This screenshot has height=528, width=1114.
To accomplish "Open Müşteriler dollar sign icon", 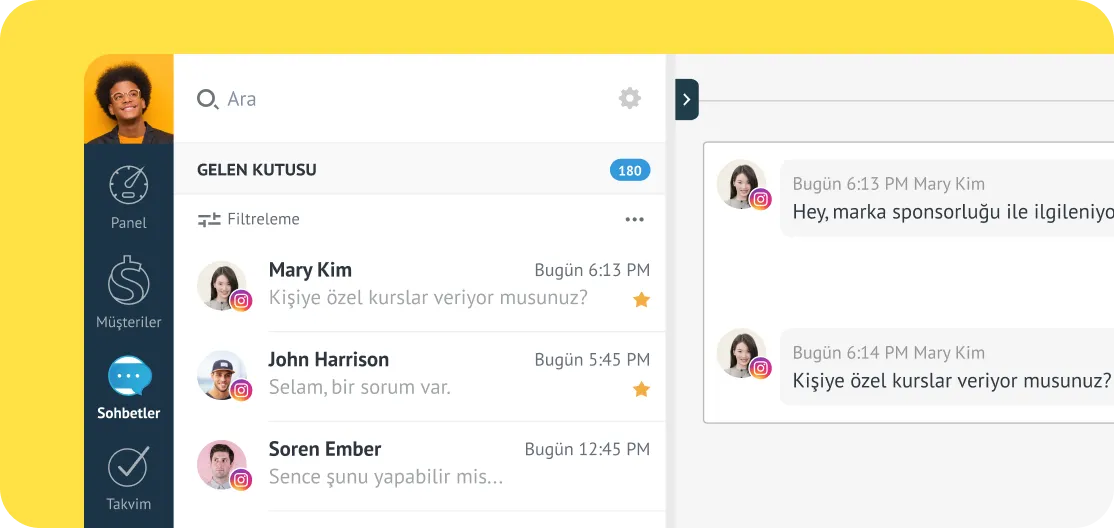I will (128, 281).
